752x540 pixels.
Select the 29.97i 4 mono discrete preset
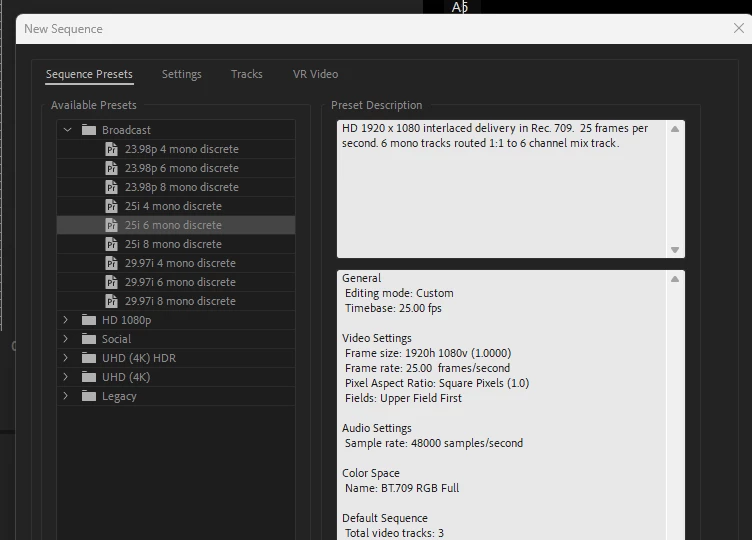coord(176,263)
